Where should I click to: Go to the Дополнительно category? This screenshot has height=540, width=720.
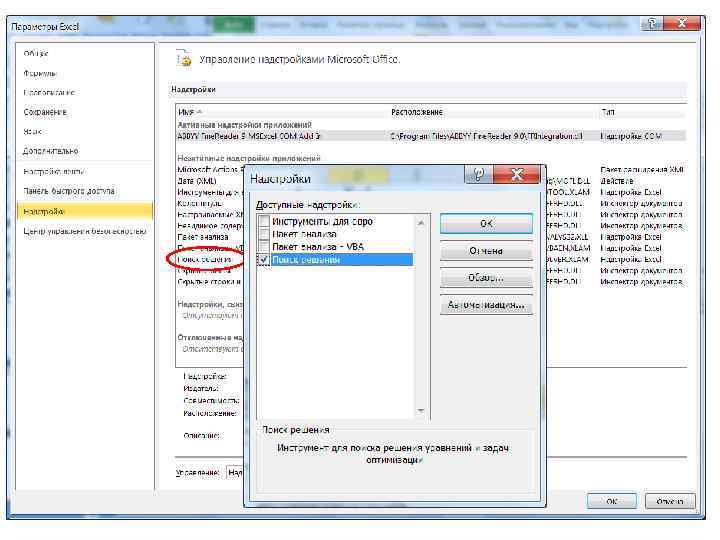[51, 151]
